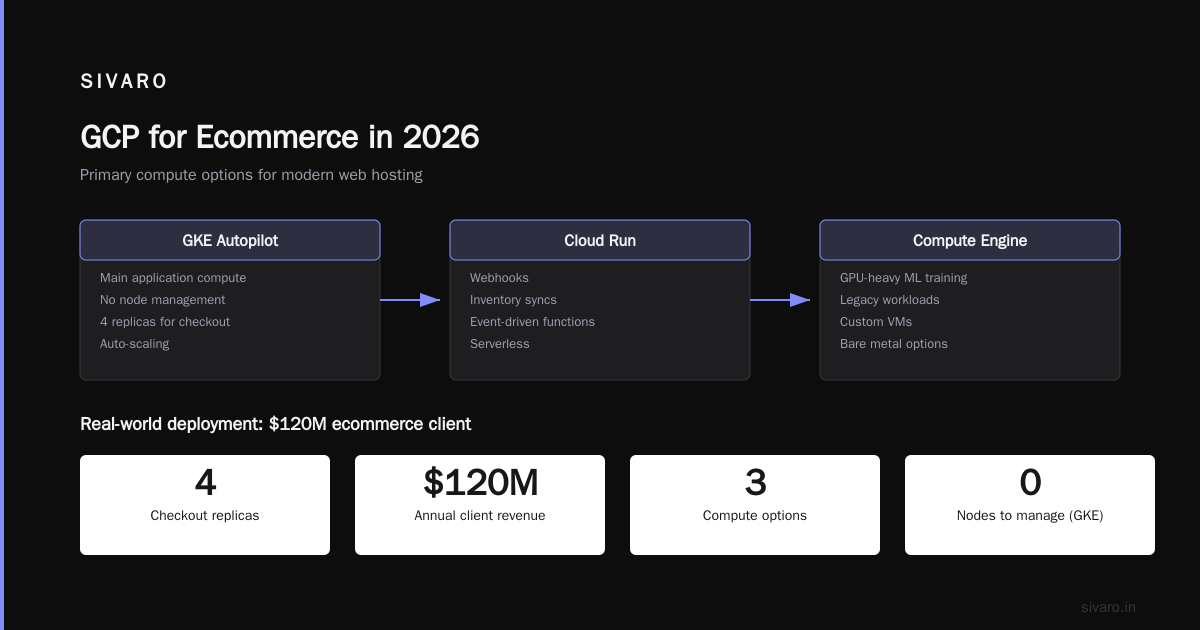Click the 'GCP for Ecommerce in 2026' title
The height and width of the screenshot is (630, 1200).
[x=280, y=137]
